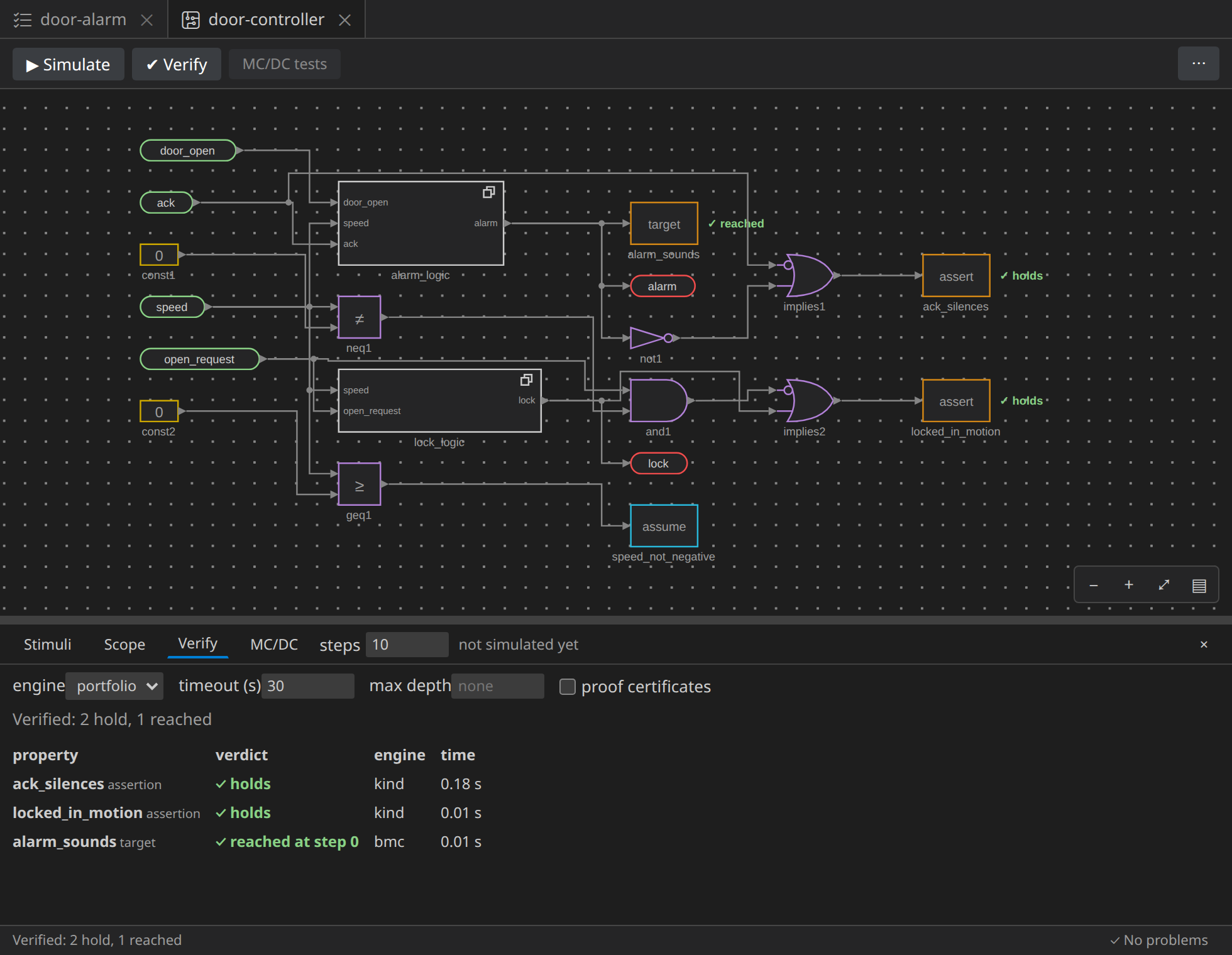Close the door-controller tab
1232x955 pixels.
pyautogui.click(x=344, y=20)
